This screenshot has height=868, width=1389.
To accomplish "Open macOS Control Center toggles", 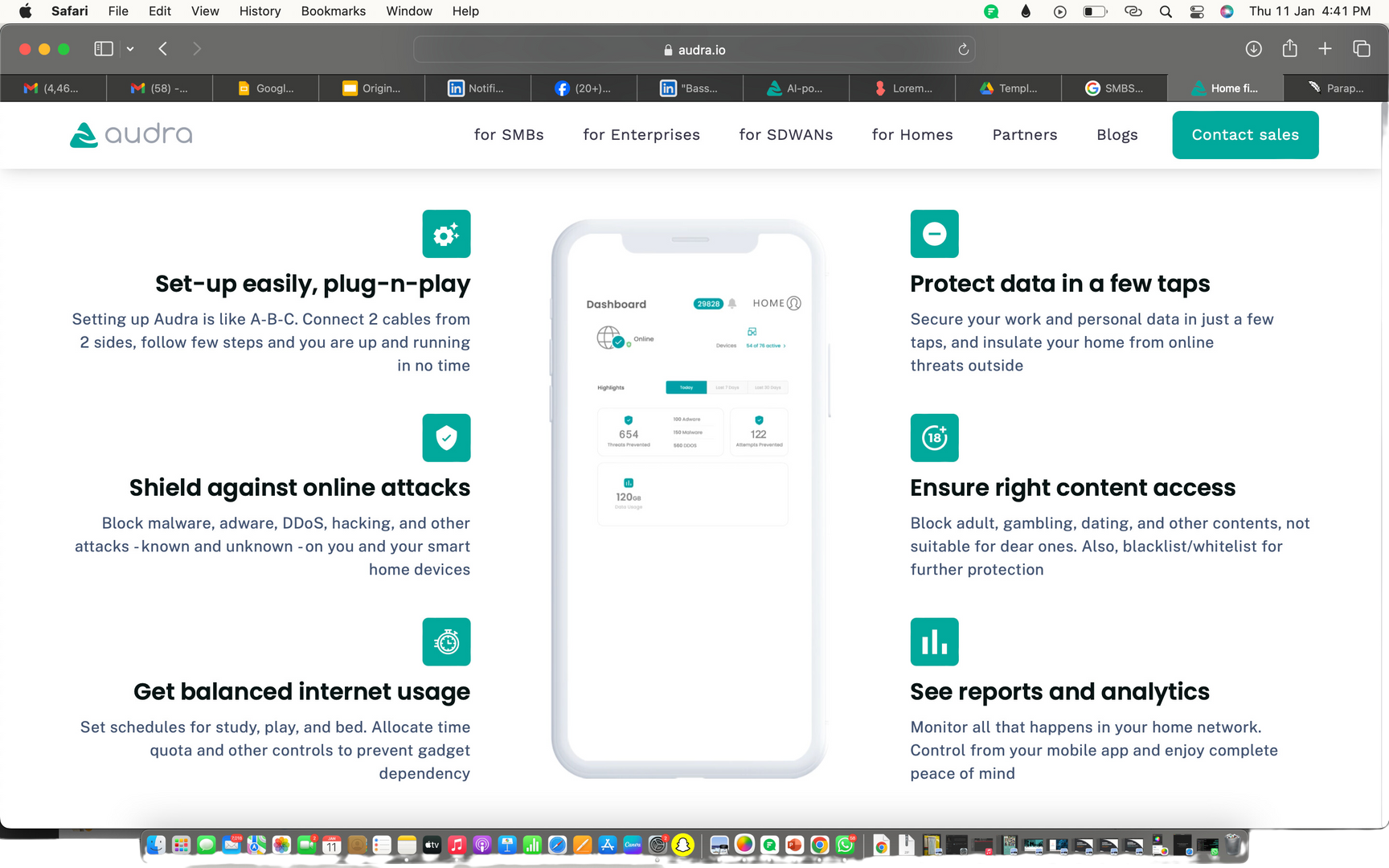I will click(1197, 11).
